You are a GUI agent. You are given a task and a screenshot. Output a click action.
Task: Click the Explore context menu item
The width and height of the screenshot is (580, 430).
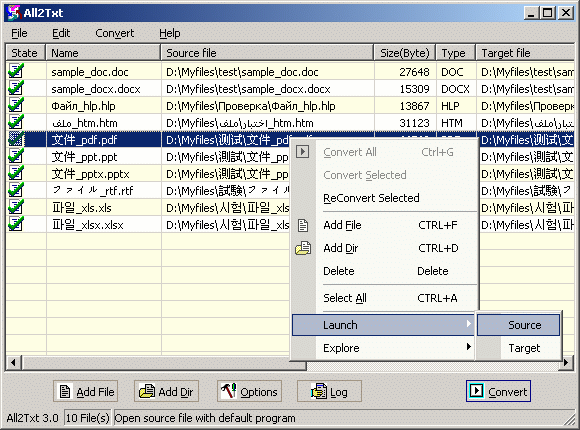pyautogui.click(x=383, y=348)
